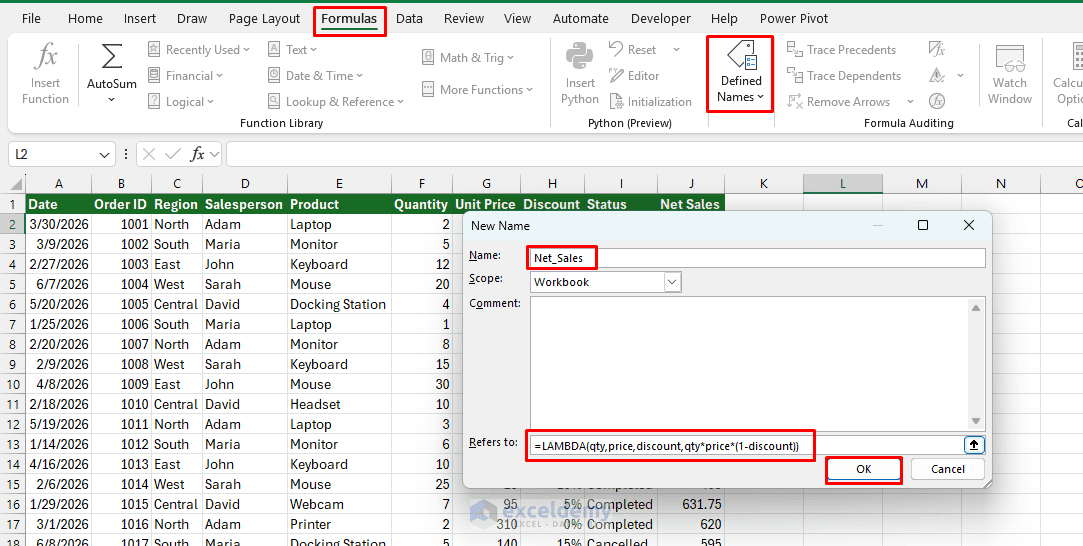Open Lookup & Reference functions dropdown
The image size is (1083, 546).
(x=335, y=101)
